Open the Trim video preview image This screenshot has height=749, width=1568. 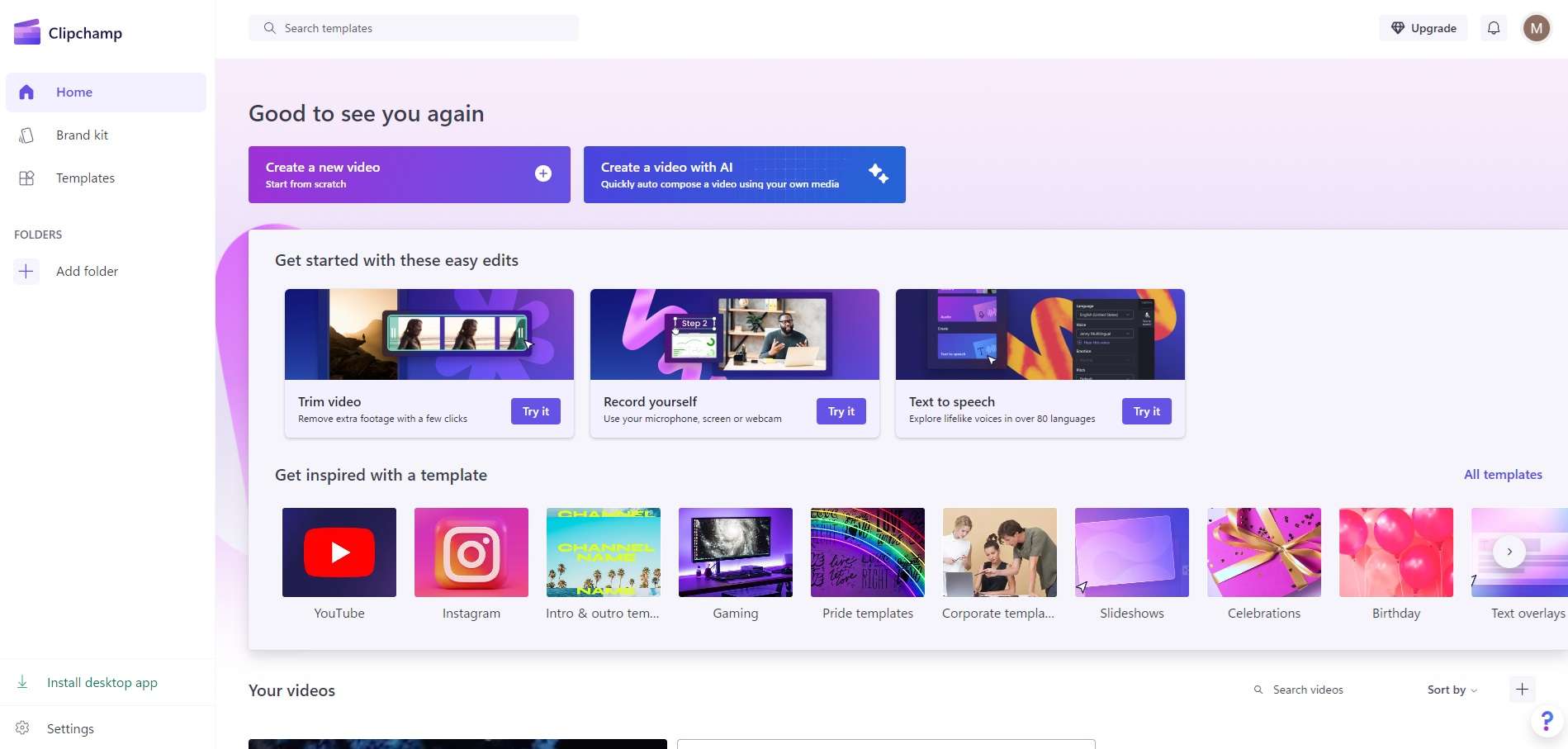(x=429, y=334)
